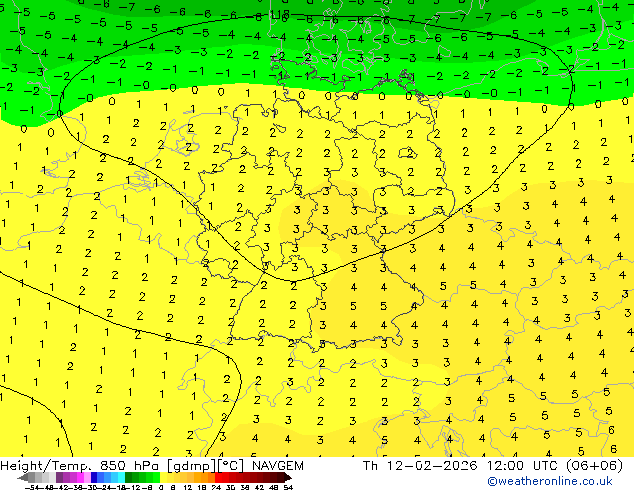Click the dark blue swatch in legend
Screen dimensions: 634x490
pyautogui.click(x=94, y=477)
